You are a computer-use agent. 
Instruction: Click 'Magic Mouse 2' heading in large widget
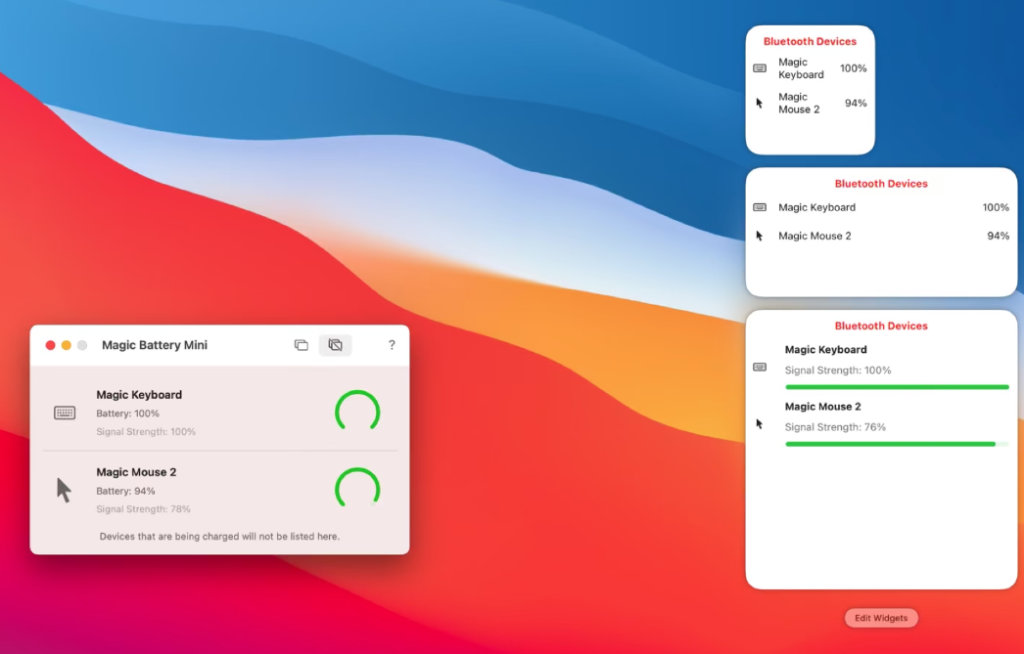click(x=823, y=406)
